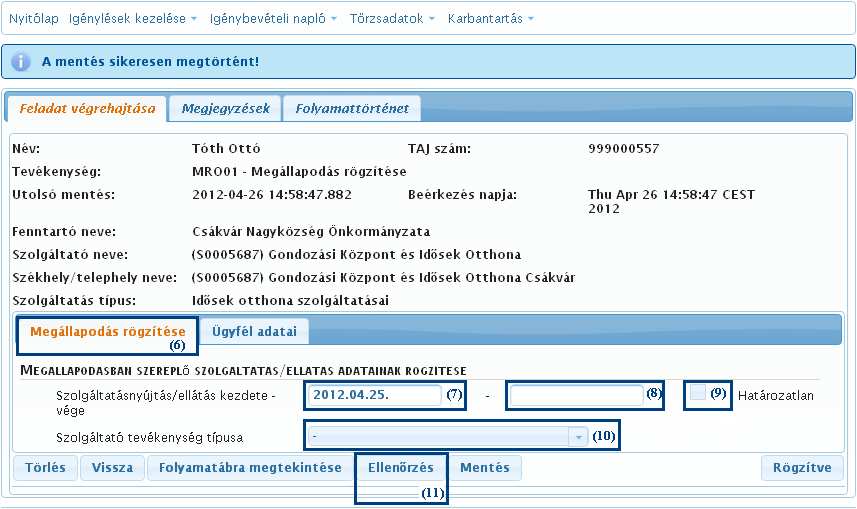Select the Megállapodás rögzítése sub-tab
The height and width of the screenshot is (509, 857).
click(108, 331)
